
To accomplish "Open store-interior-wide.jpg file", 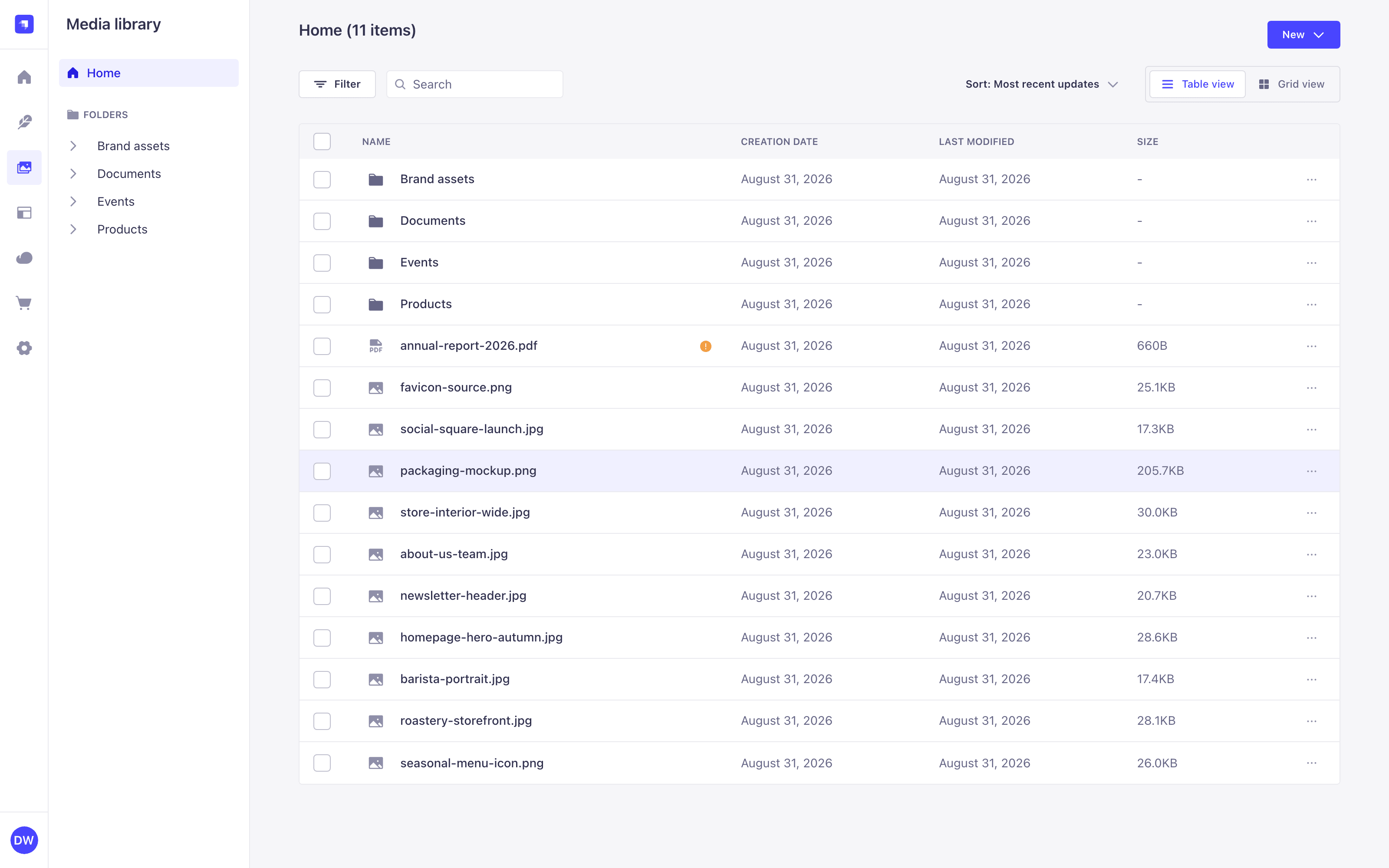I will 465,513.
